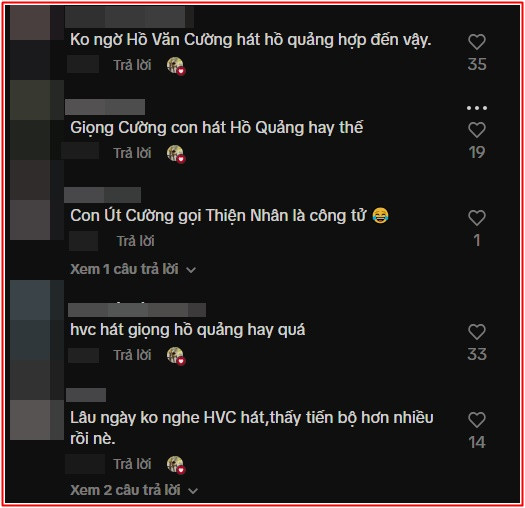Like the comment about Hồ Văn Cường hồ quảng
Screen dimensions: 525x508
(x=477, y=42)
